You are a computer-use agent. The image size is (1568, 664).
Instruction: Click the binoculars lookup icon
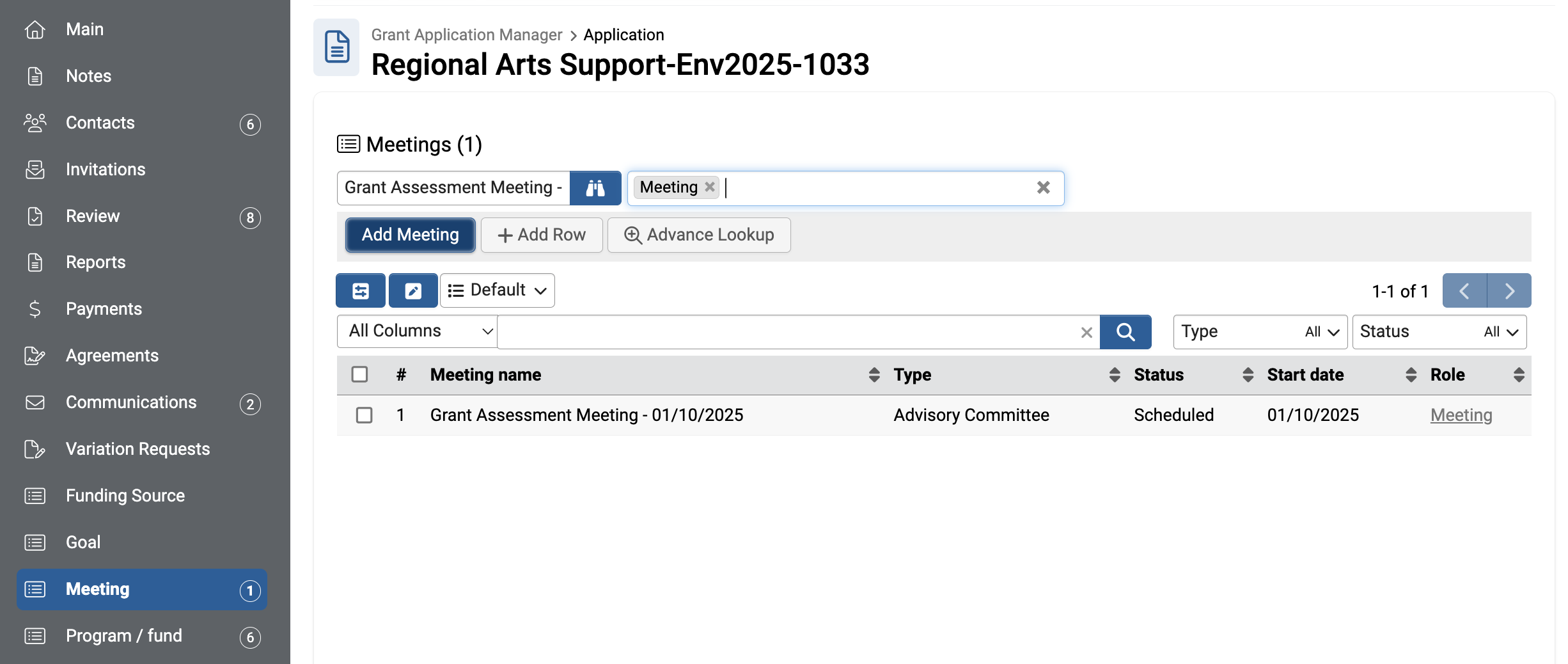[595, 188]
